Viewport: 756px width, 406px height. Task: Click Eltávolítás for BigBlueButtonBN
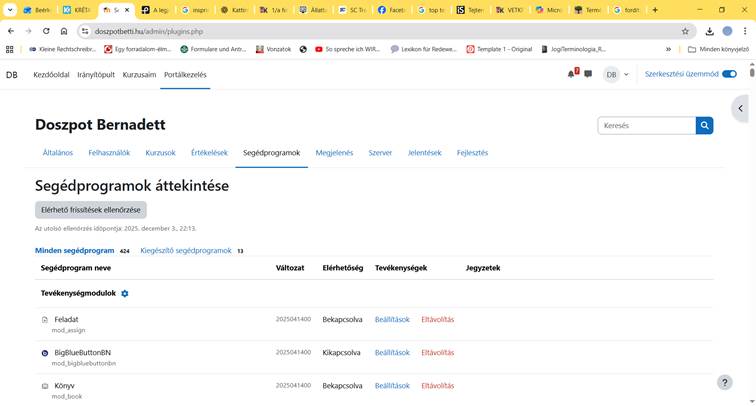[438, 353]
